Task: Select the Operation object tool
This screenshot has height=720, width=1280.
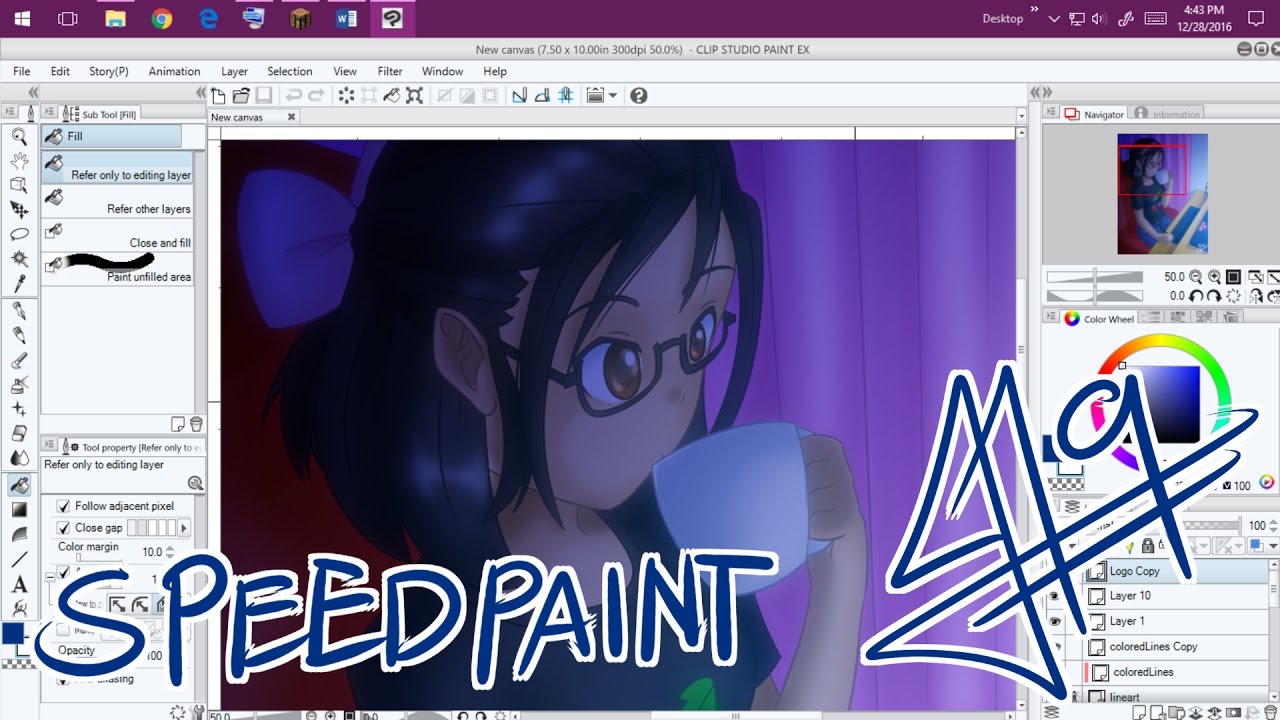Action: [19, 185]
